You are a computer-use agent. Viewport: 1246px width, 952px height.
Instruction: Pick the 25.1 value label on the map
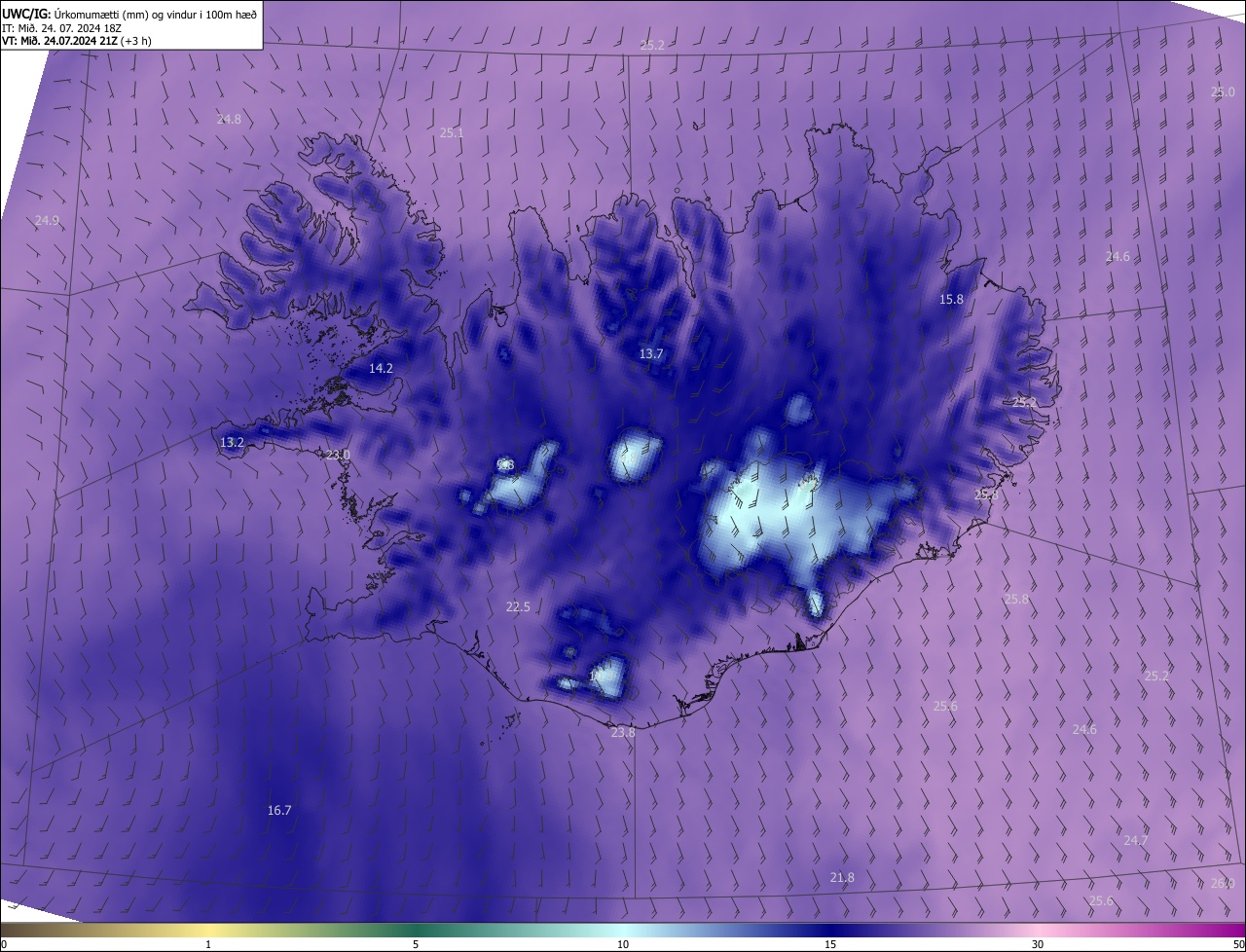click(452, 133)
